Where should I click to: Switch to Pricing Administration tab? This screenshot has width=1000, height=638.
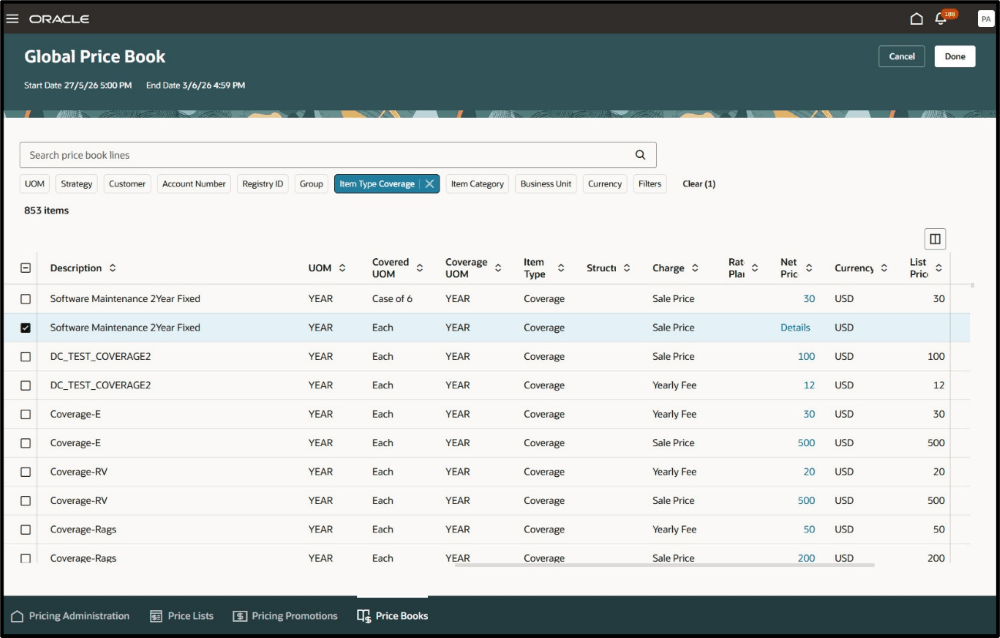click(71, 616)
